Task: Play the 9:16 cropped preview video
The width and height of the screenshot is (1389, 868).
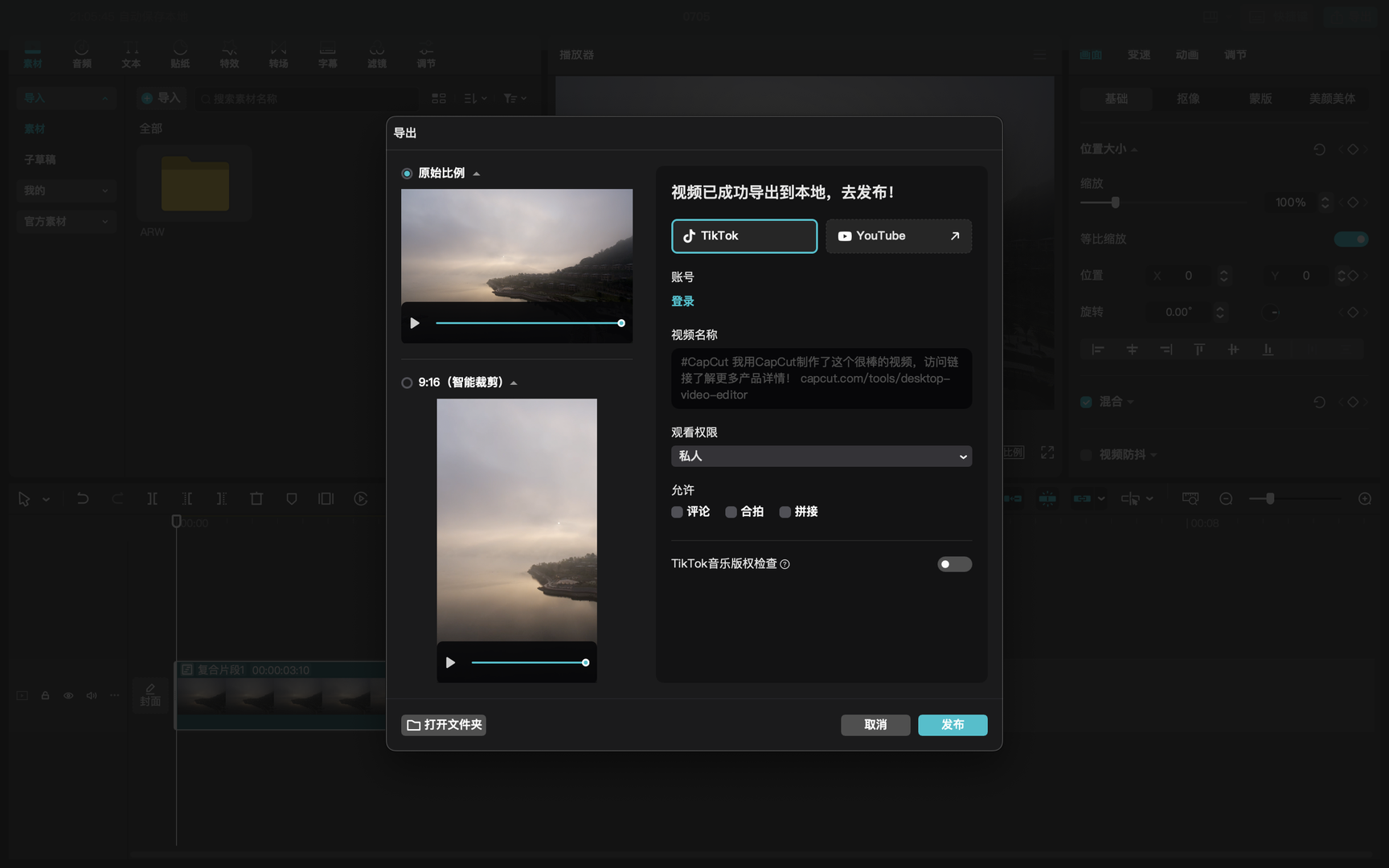Action: pos(450,663)
